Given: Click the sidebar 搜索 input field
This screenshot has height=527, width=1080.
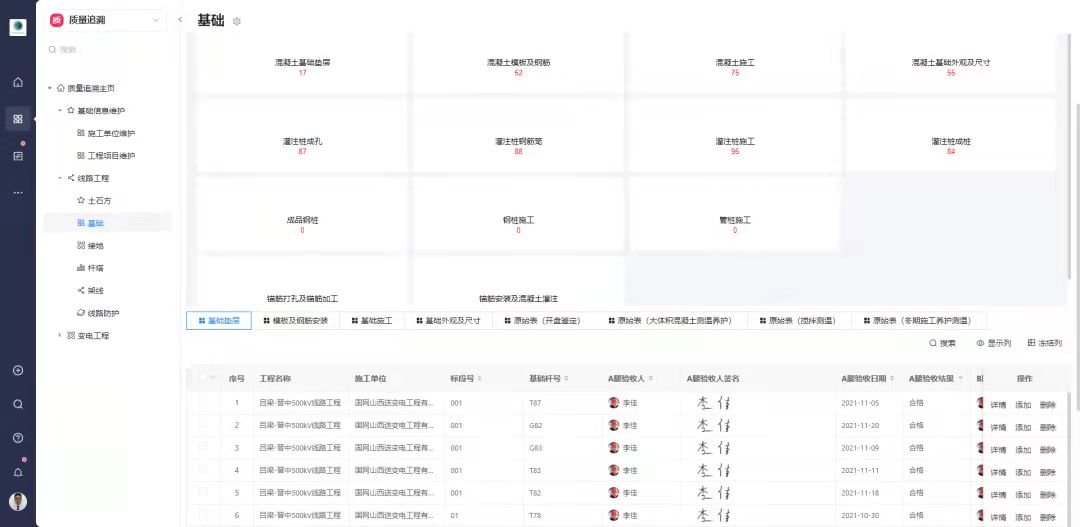Looking at the screenshot, I should [x=107, y=50].
